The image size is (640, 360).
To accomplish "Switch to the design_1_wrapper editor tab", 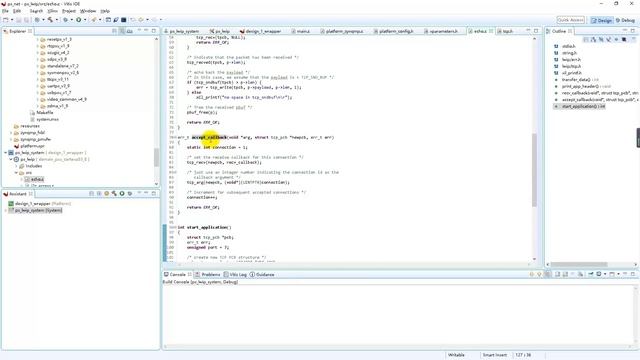I will [x=260, y=31].
